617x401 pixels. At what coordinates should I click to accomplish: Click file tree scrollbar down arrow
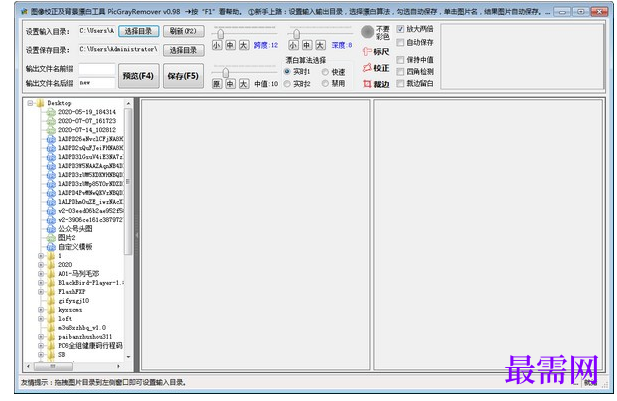(128, 357)
